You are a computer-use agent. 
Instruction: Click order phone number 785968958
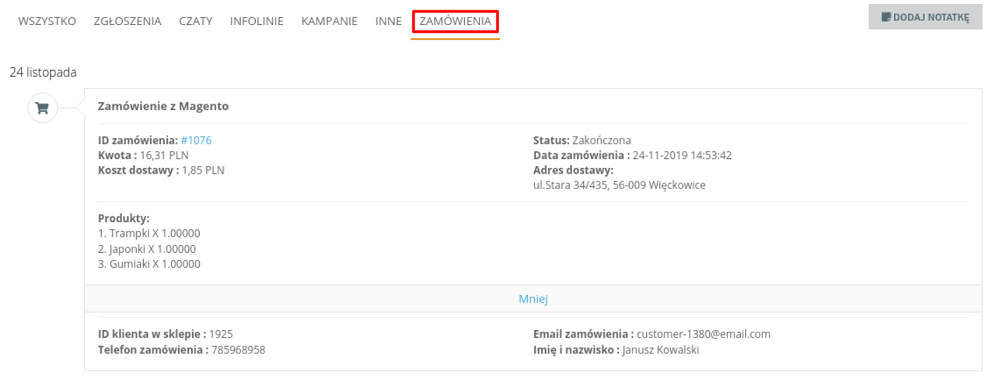[238, 349]
